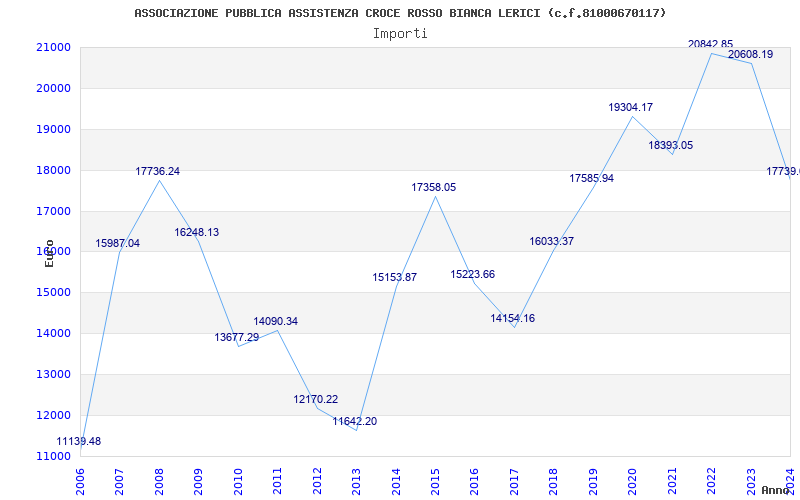Select the 19304.17 data label
The height and width of the screenshot is (500, 800).
tap(631, 108)
